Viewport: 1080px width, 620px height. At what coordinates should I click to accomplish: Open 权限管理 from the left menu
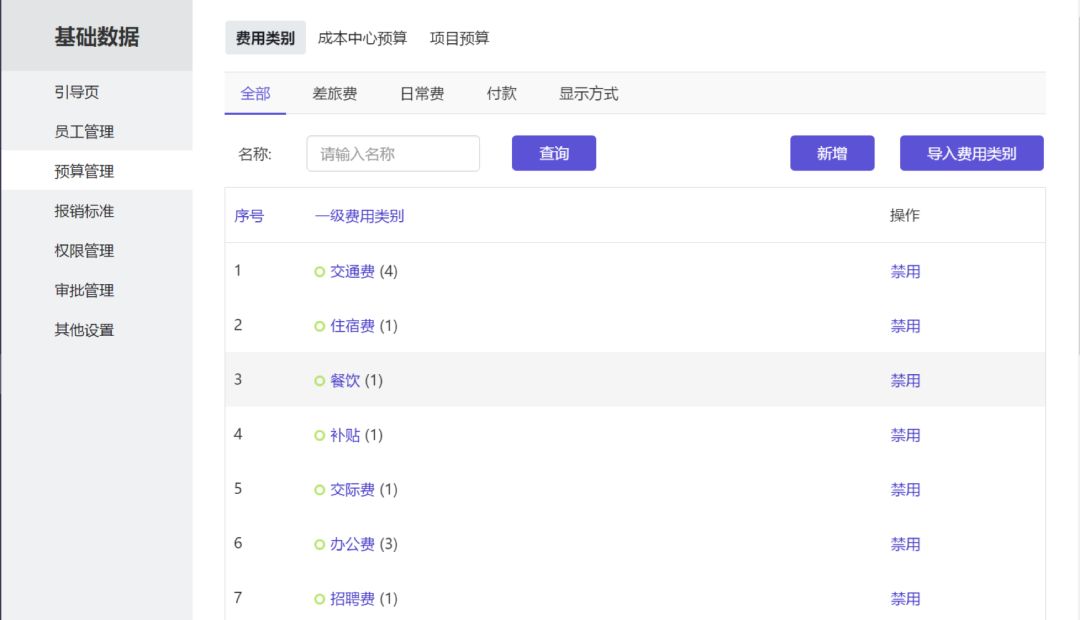pos(84,251)
